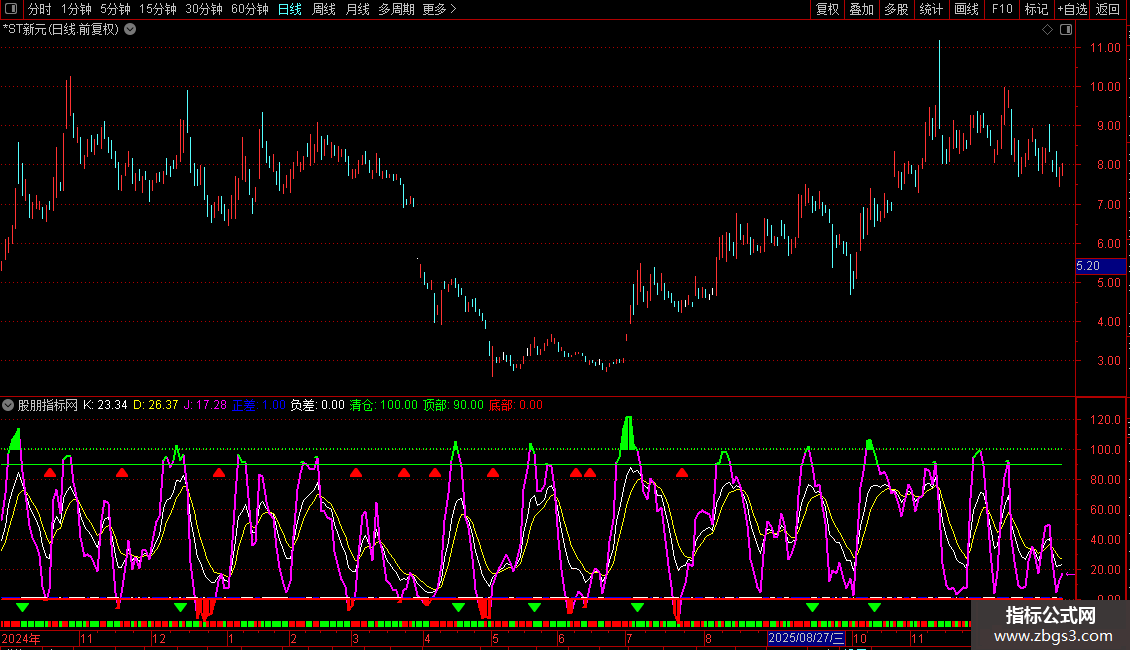Viewport: 1130px width, 650px height.
Task: Toggle 多股 multi-stock view
Action: 896,9
